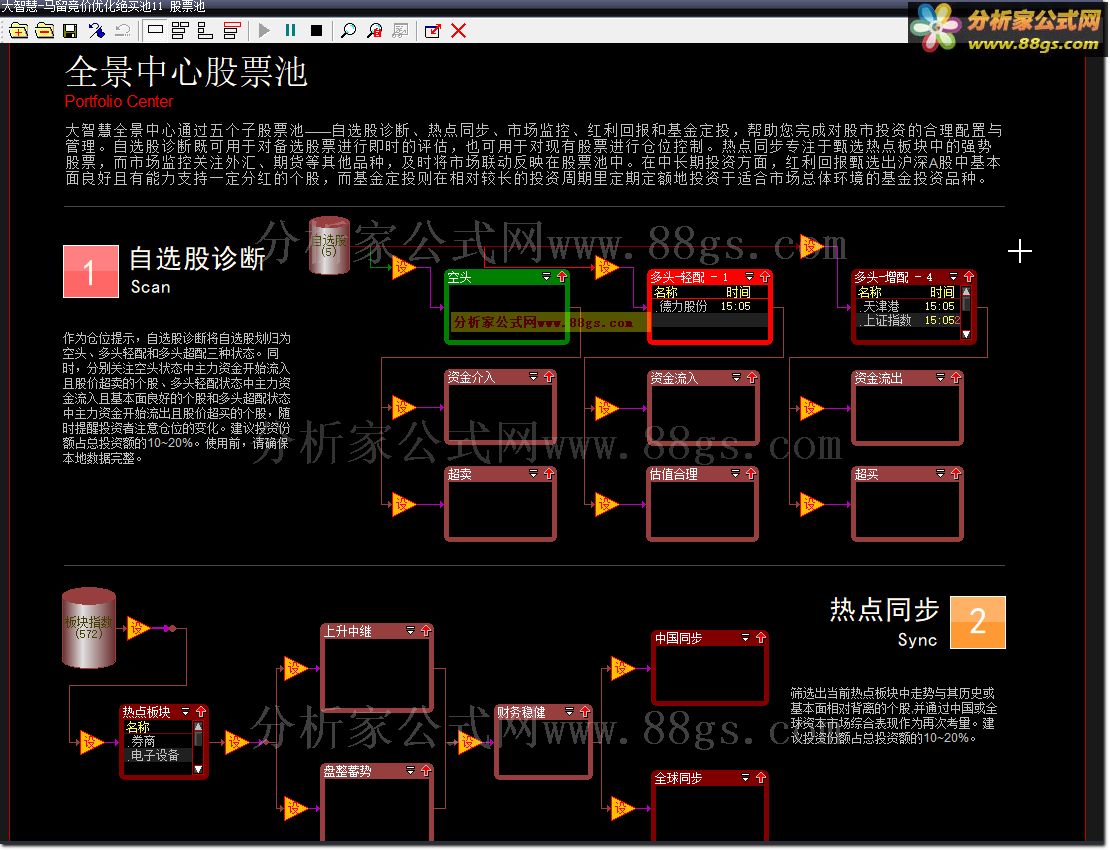
Task: Click the red up arrow on 热点板块 box
Action: [x=201, y=711]
